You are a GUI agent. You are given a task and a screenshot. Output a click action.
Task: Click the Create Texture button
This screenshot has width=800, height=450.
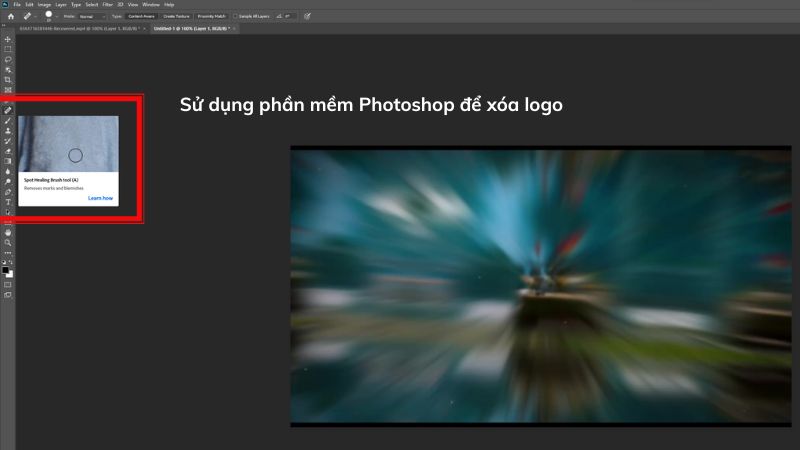(x=174, y=17)
